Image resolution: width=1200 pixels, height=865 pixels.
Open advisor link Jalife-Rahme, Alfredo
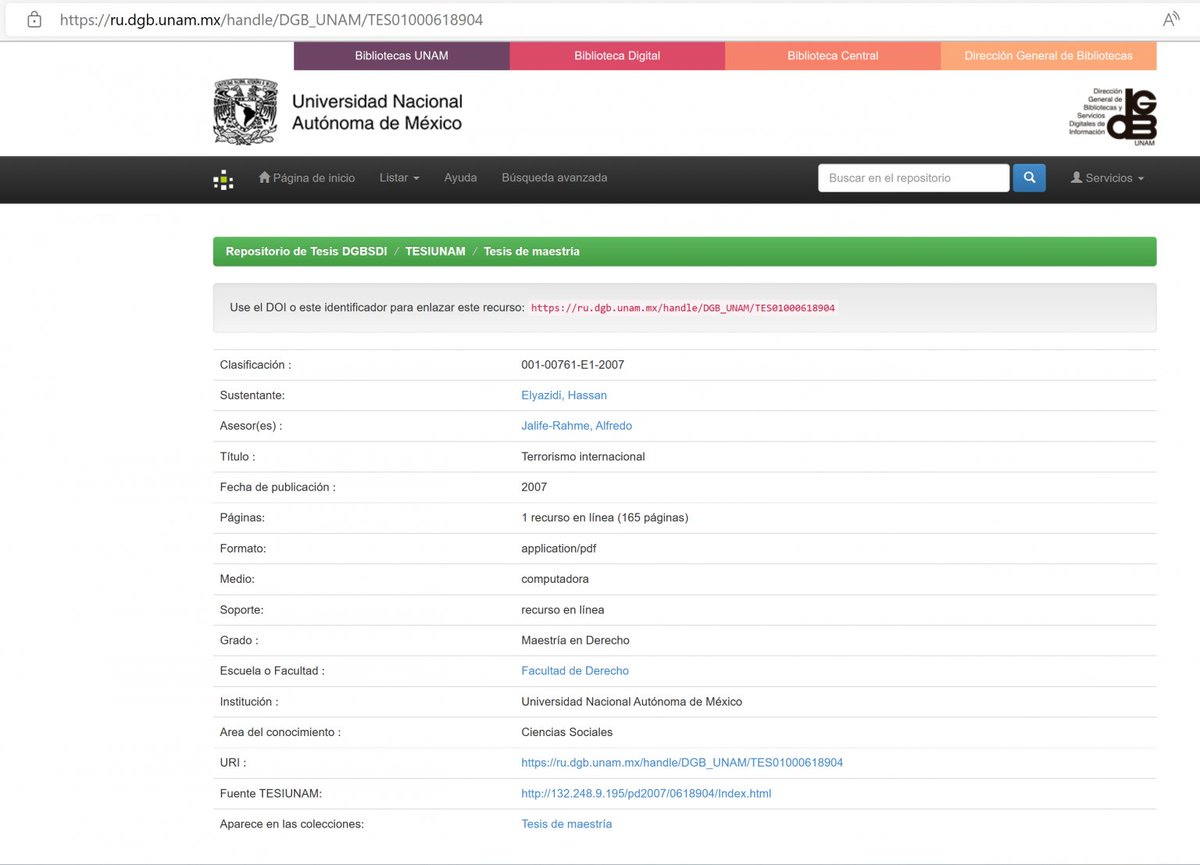(577, 426)
